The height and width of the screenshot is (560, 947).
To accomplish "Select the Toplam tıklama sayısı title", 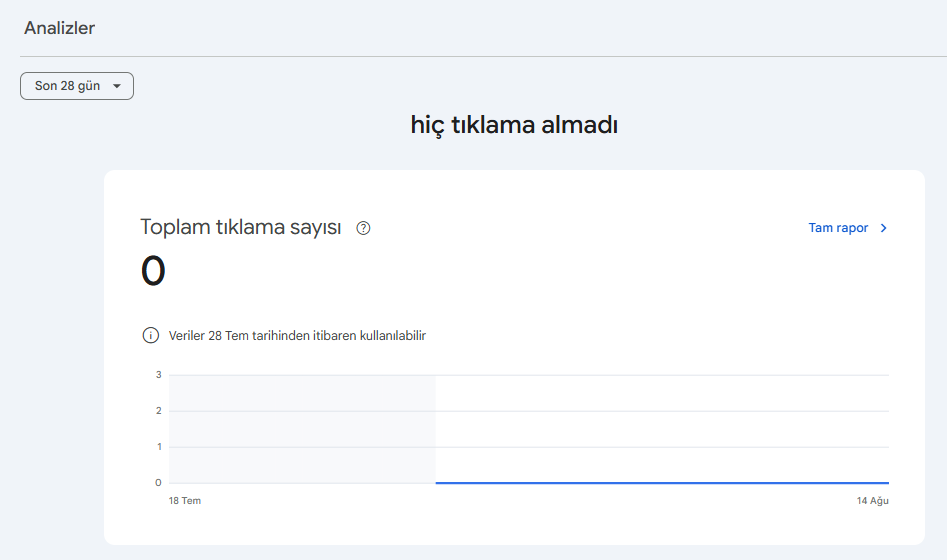I will point(240,227).
